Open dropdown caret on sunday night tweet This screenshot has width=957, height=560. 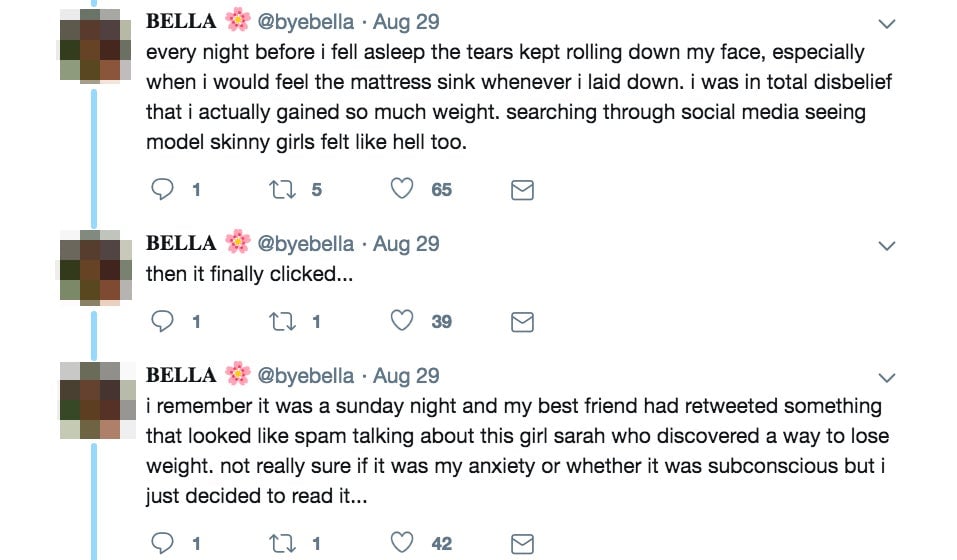(x=886, y=377)
